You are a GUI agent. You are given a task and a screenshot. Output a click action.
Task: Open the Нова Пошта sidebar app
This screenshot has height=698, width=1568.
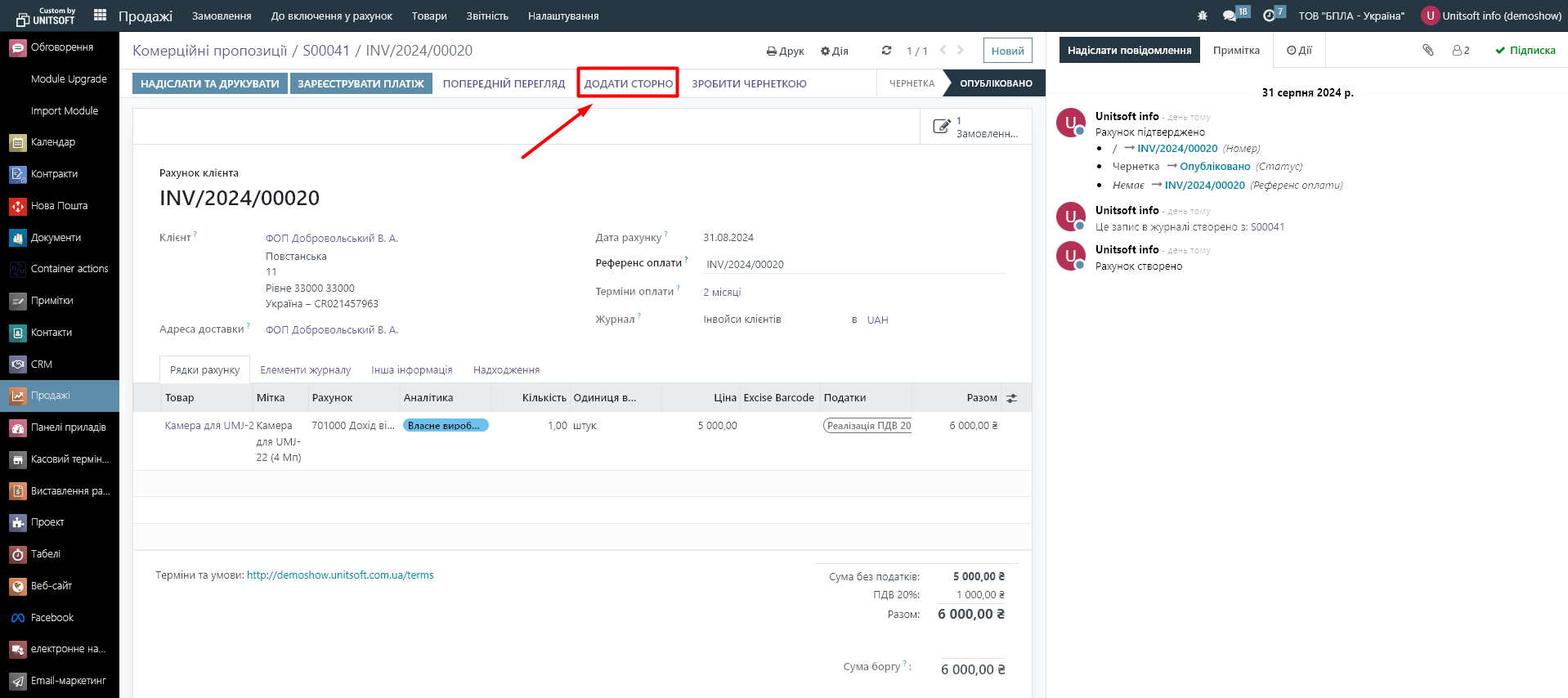59,206
